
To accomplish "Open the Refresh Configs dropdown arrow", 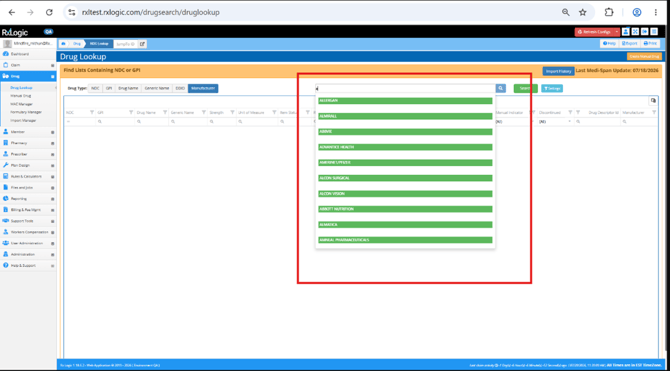I will tap(617, 32).
